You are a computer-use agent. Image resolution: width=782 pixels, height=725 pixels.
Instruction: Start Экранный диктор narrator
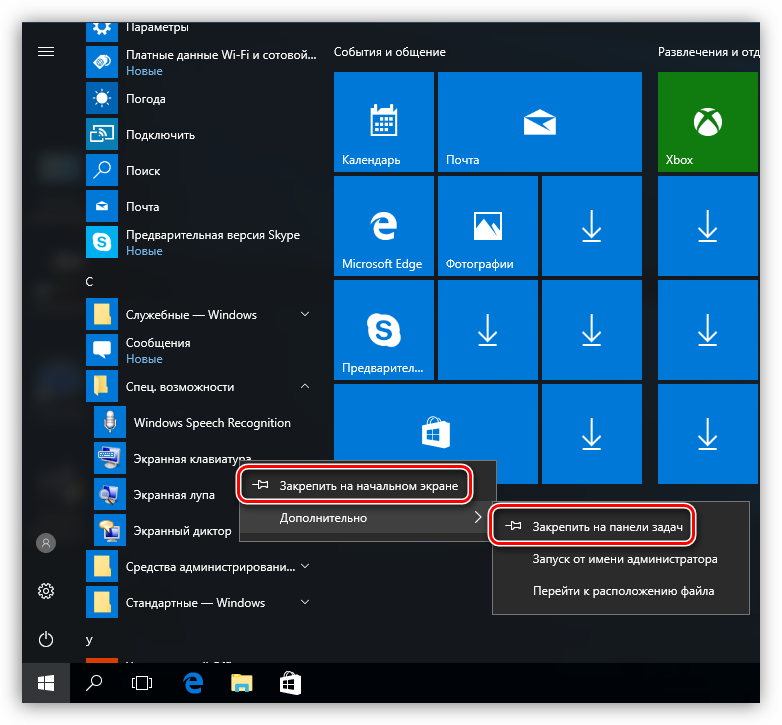166,530
